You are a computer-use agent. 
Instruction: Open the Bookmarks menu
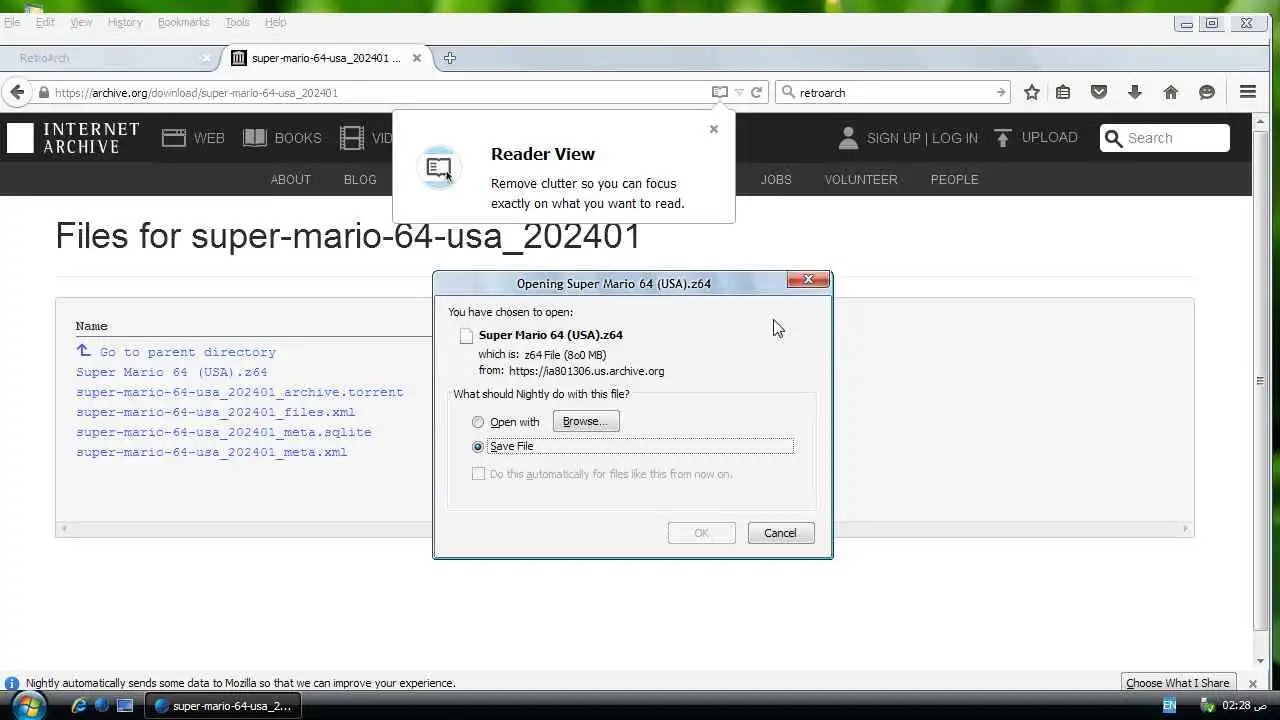(x=183, y=22)
